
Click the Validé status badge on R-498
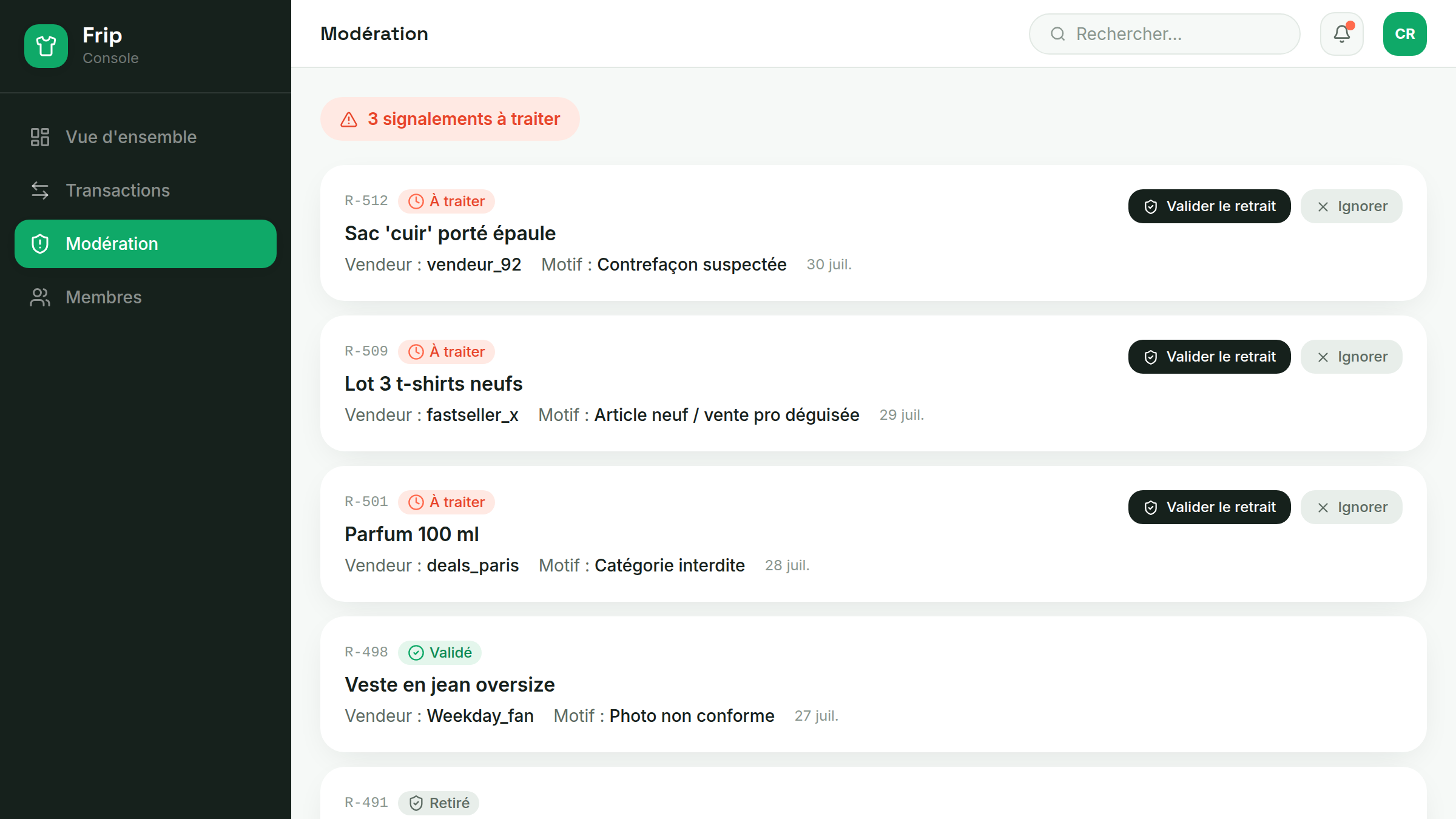pyautogui.click(x=440, y=653)
